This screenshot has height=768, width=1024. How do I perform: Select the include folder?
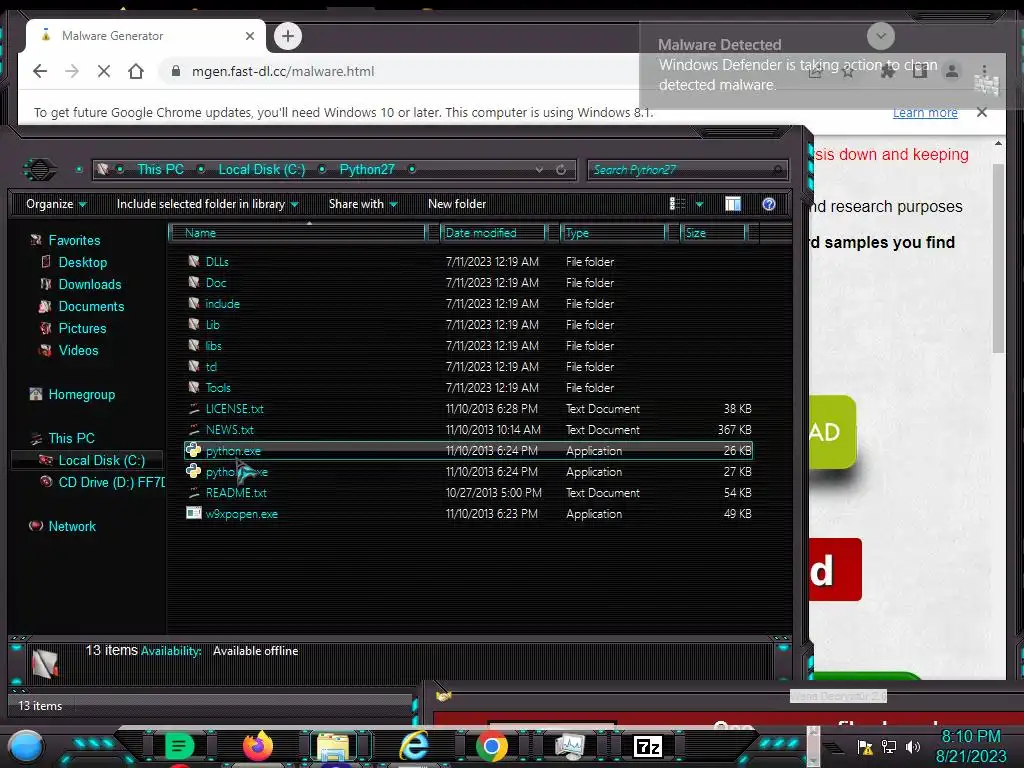coord(222,304)
